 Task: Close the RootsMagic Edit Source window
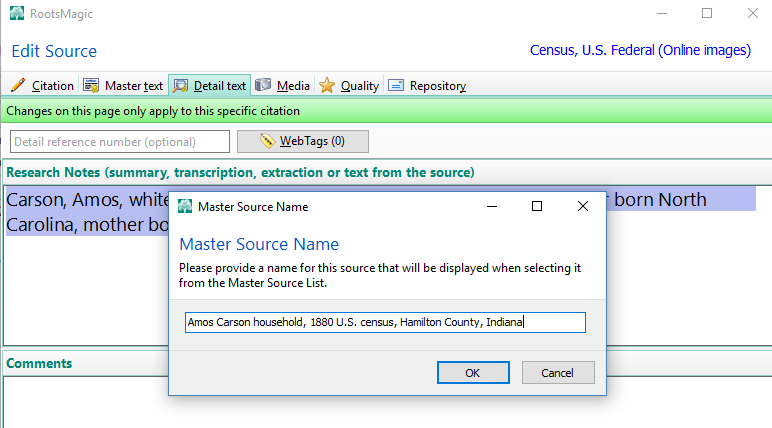[753, 13]
